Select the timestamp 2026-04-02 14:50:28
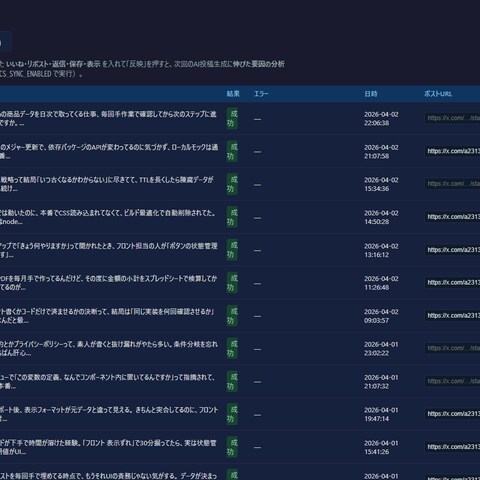480x480 pixels. pyautogui.click(x=381, y=217)
